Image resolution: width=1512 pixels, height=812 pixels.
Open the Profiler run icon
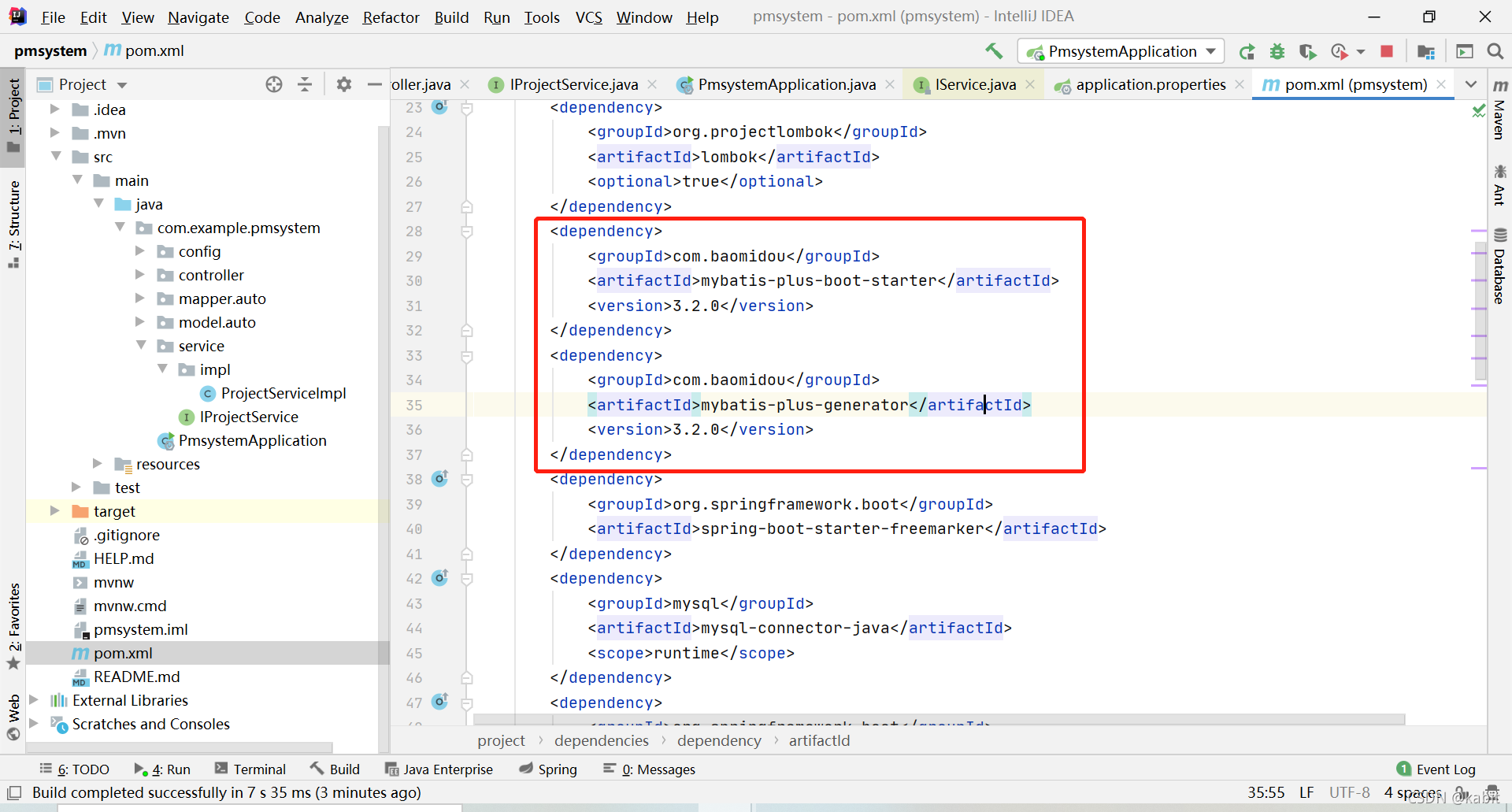1339,52
